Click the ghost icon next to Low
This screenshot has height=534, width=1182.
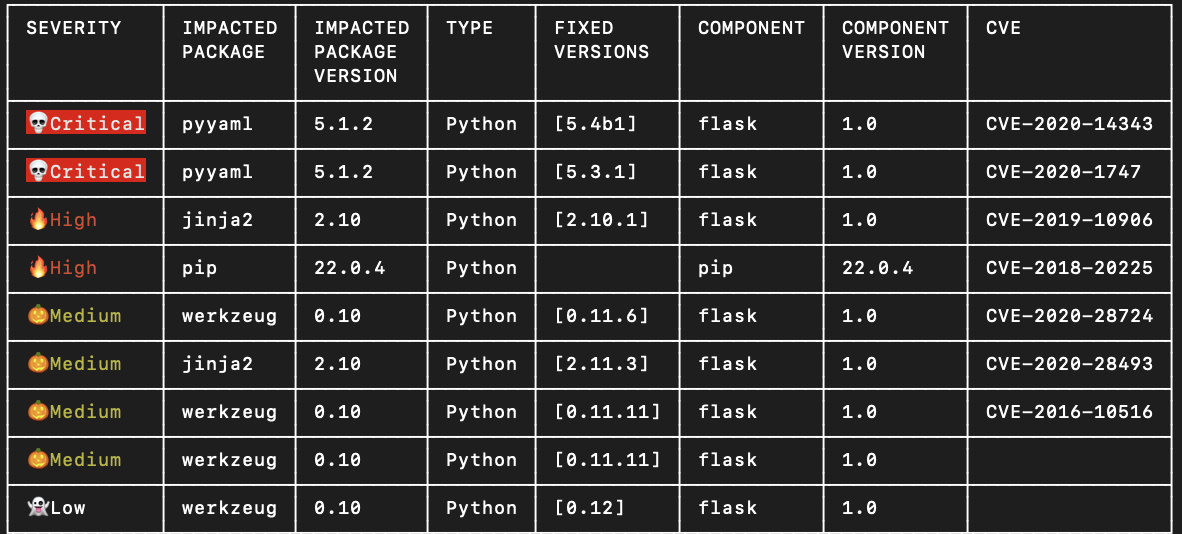point(37,508)
